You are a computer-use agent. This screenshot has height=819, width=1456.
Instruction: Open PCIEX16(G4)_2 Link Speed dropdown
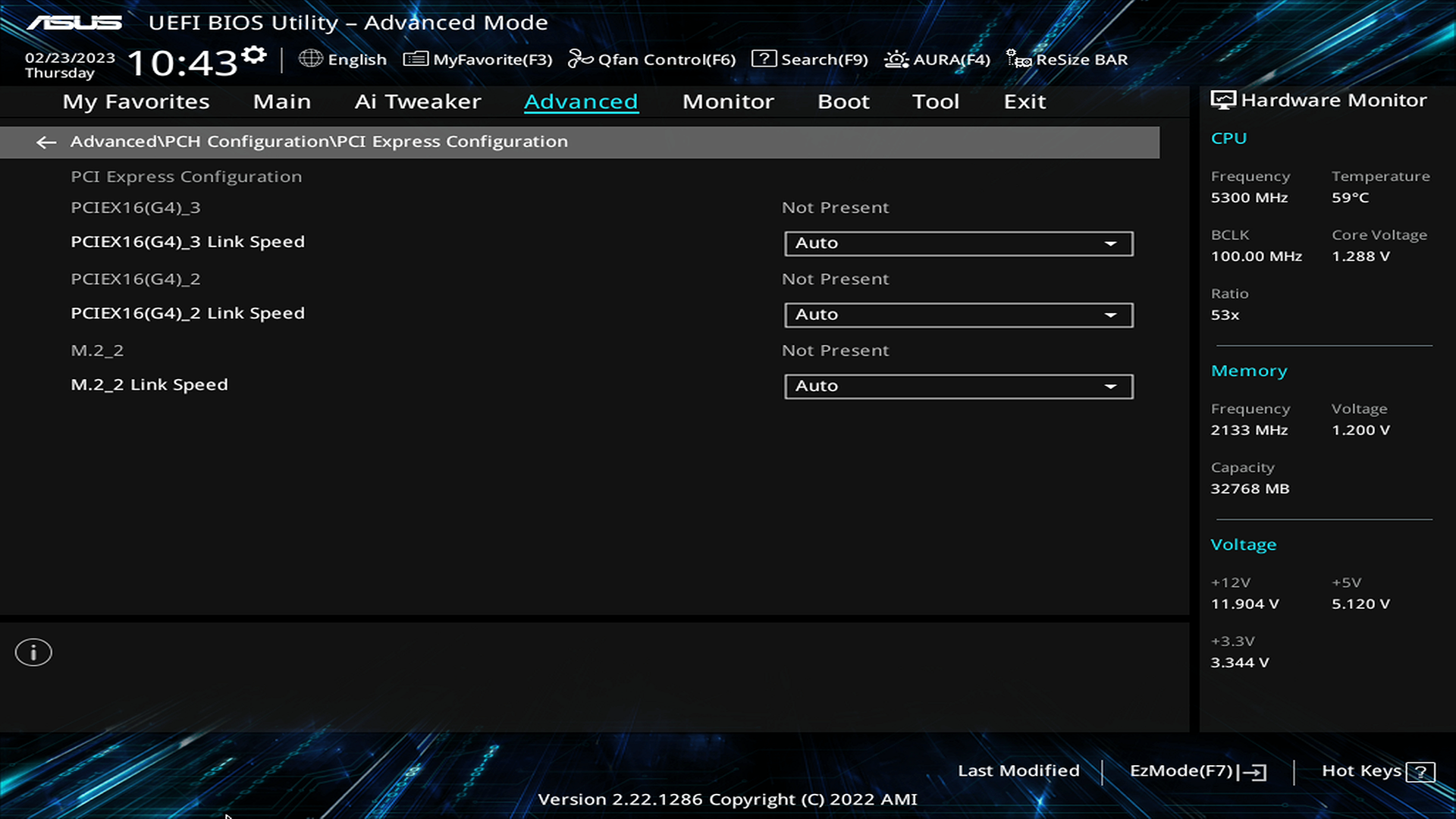point(959,315)
